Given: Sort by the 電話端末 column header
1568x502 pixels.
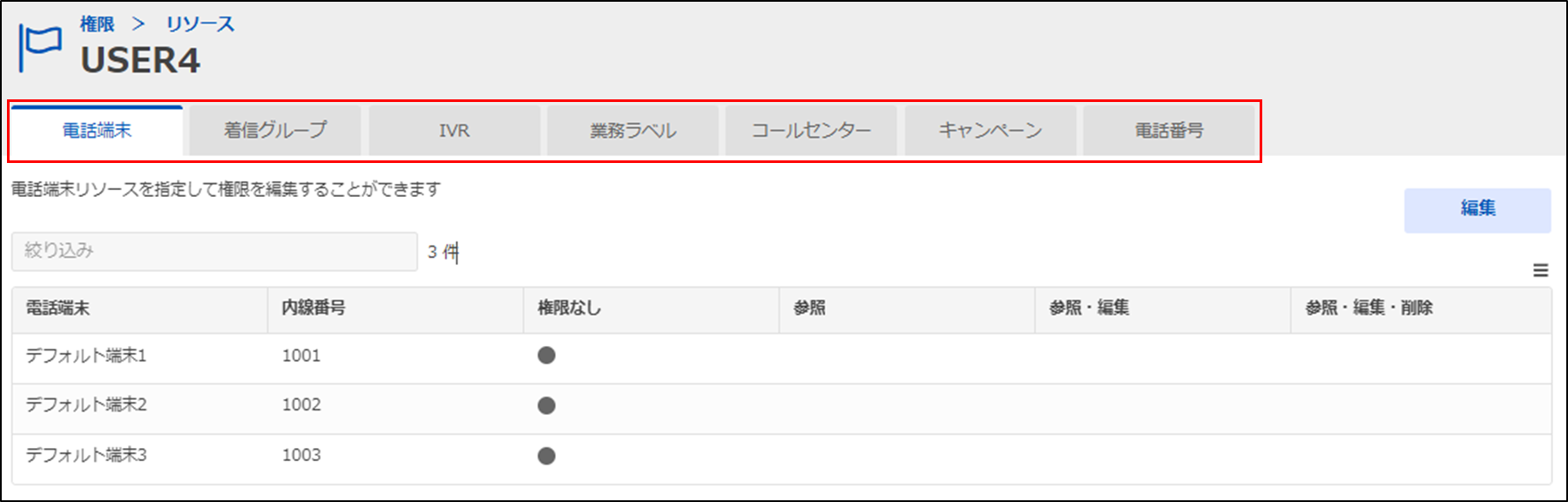Looking at the screenshot, I should pyautogui.click(x=57, y=308).
